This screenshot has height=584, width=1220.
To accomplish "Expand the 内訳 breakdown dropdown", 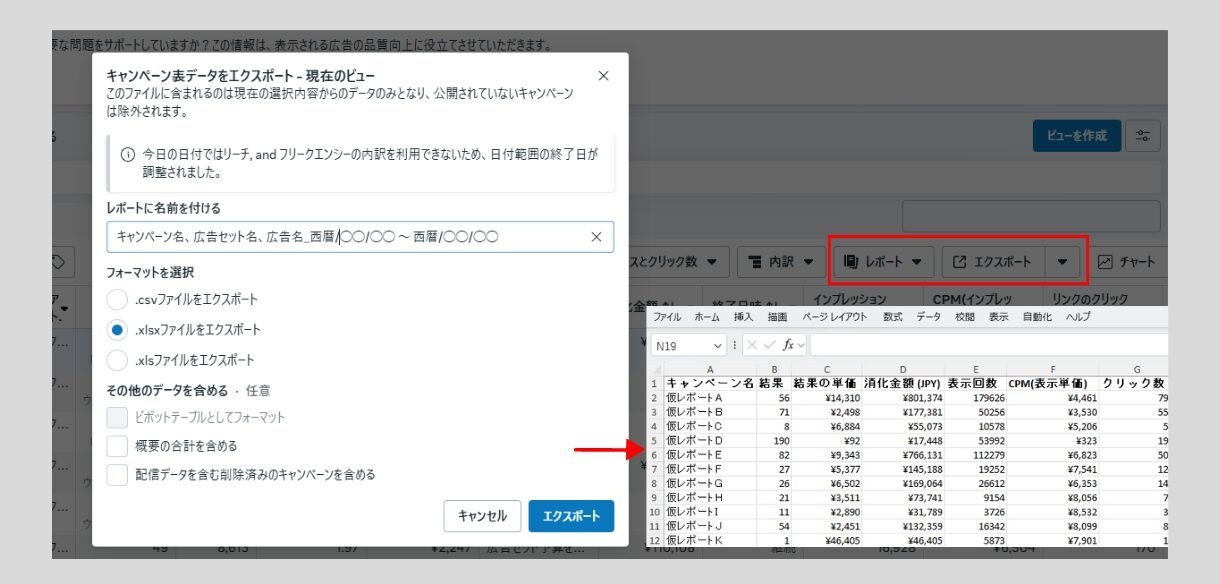I will (781, 262).
